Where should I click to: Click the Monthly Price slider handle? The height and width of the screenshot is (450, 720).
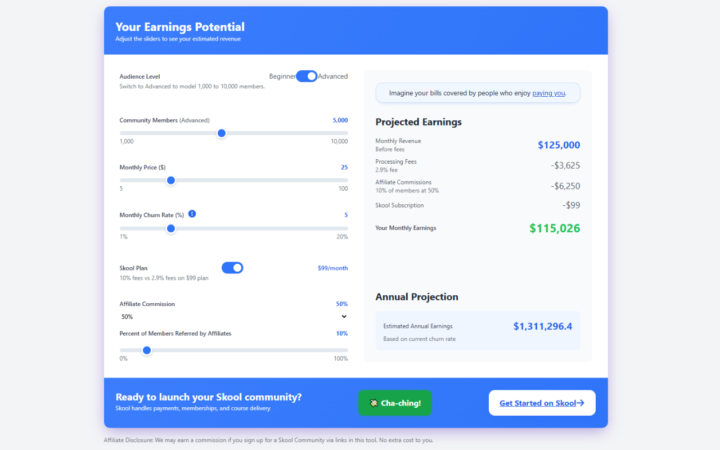coord(171,180)
